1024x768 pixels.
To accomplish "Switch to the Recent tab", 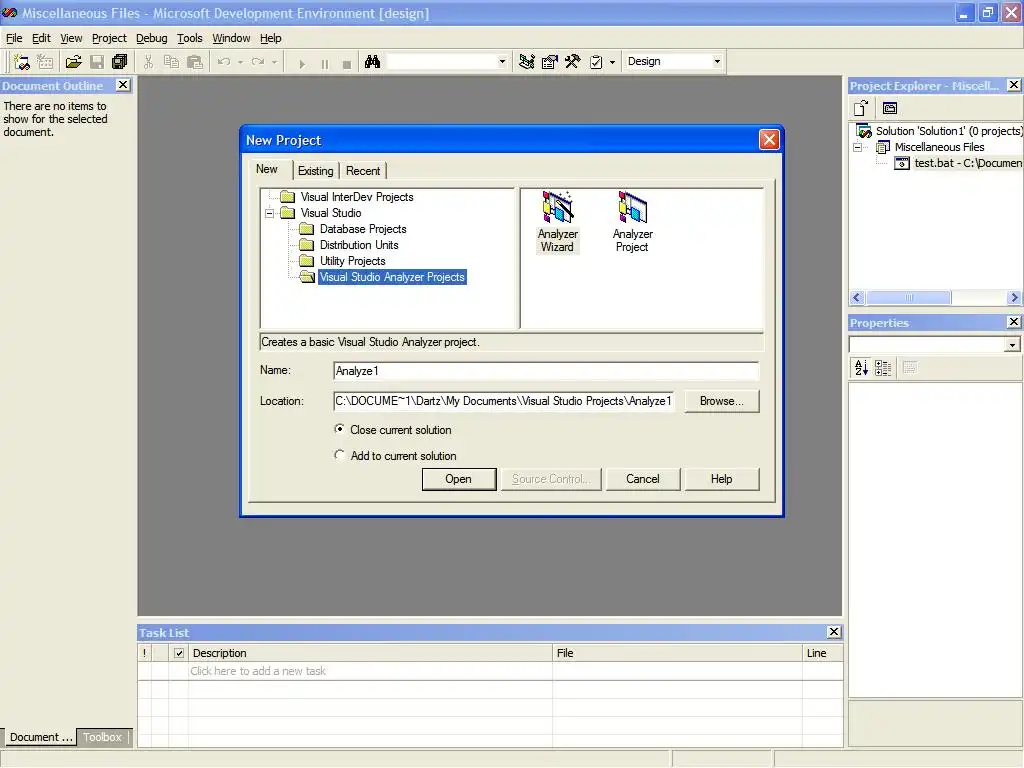I will [362, 170].
